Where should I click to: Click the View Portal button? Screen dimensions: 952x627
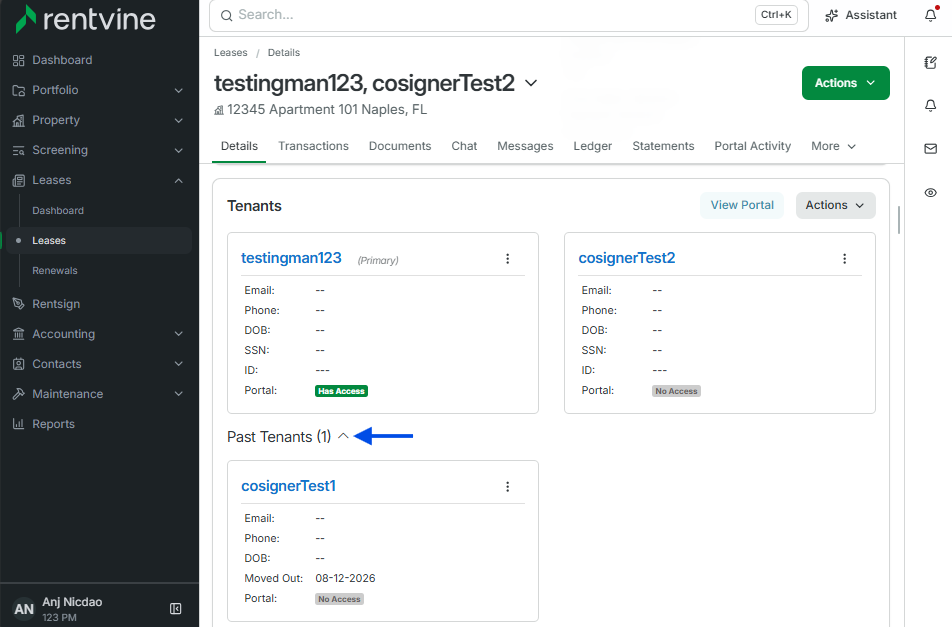742,205
